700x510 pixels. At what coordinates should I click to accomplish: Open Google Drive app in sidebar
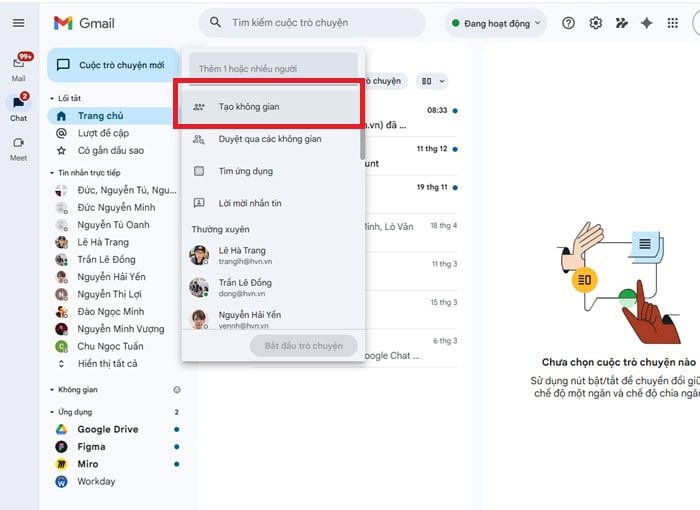tap(108, 429)
